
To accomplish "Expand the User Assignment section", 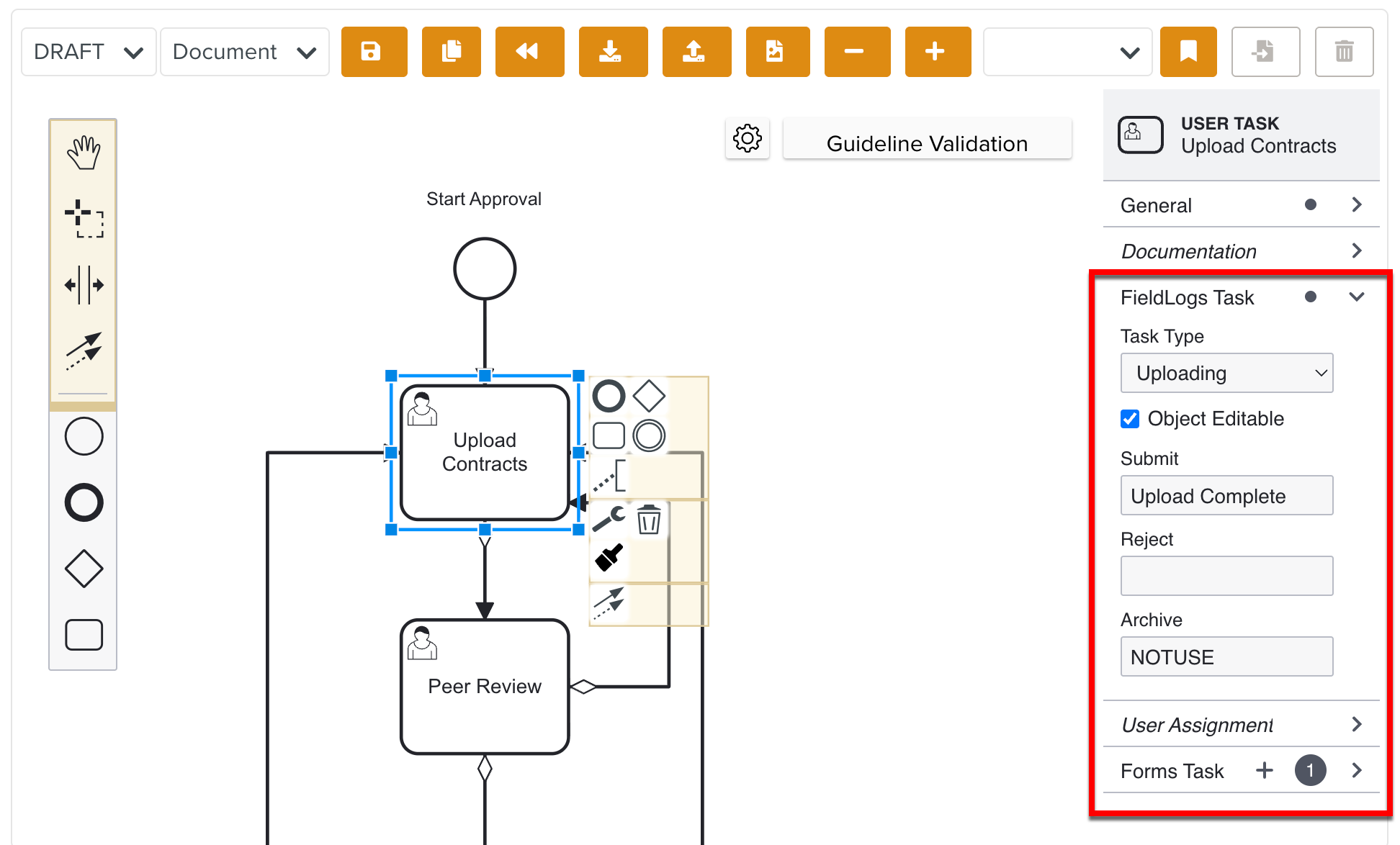I will 1357,725.
